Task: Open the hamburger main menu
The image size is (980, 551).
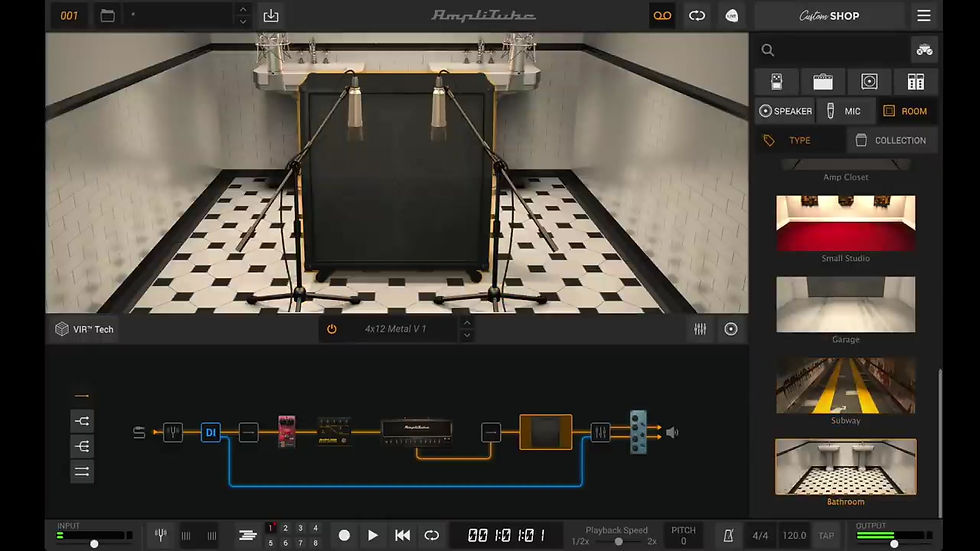Action: pyautogui.click(x=923, y=16)
